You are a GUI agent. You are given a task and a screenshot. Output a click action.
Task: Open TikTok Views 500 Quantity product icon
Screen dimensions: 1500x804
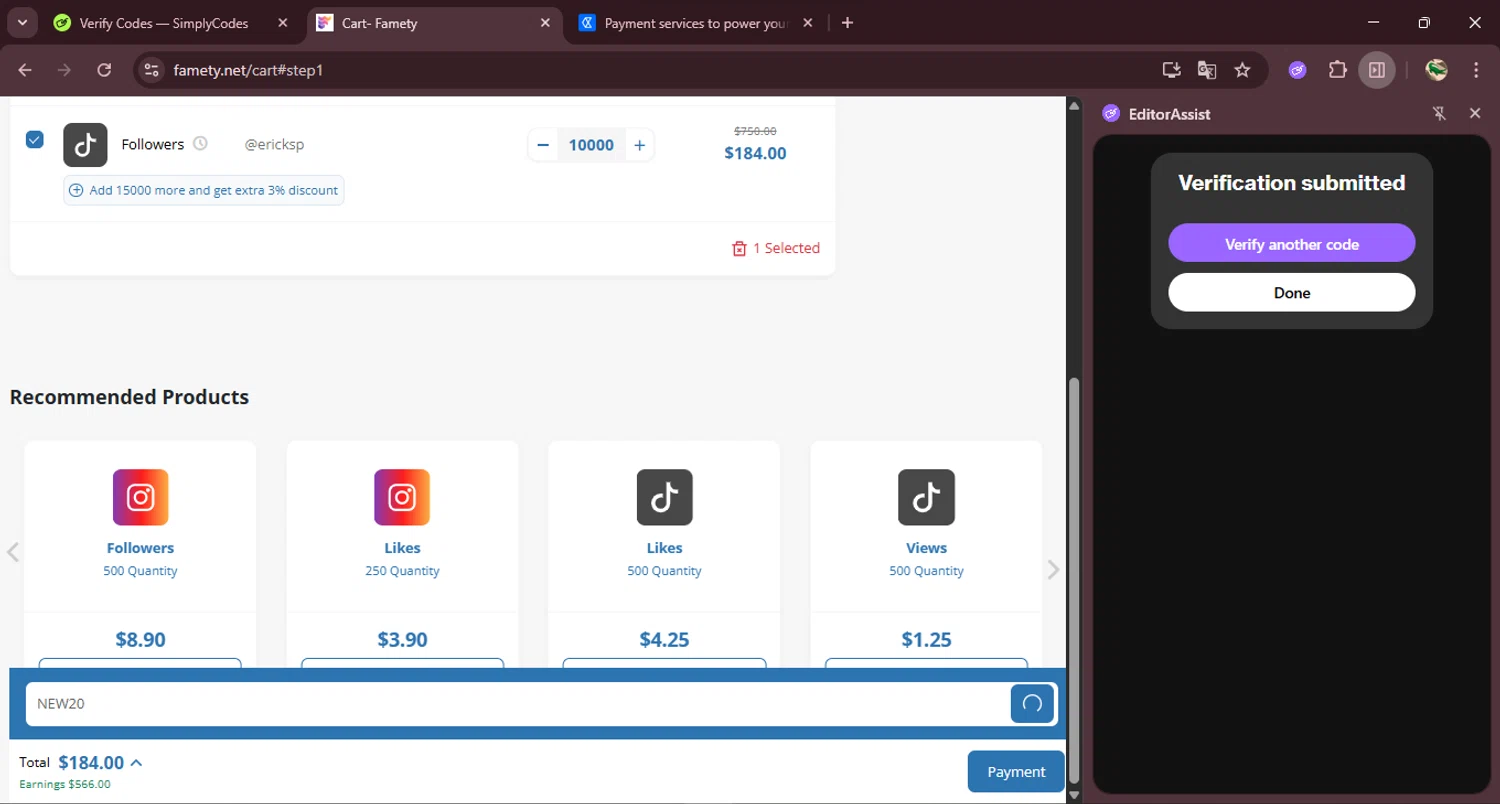[x=926, y=497]
